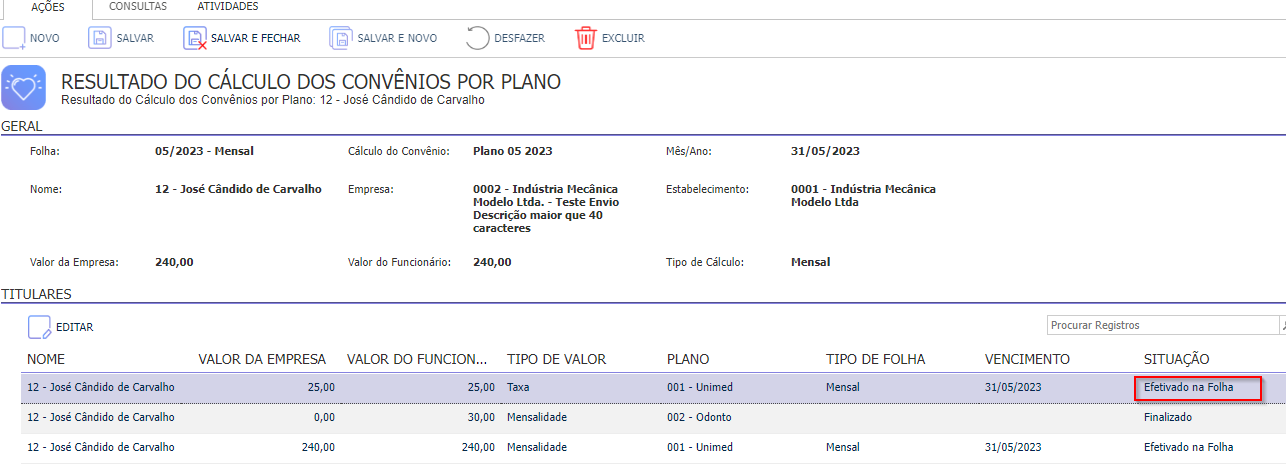Sort by the Vencimento column header

point(1027,359)
